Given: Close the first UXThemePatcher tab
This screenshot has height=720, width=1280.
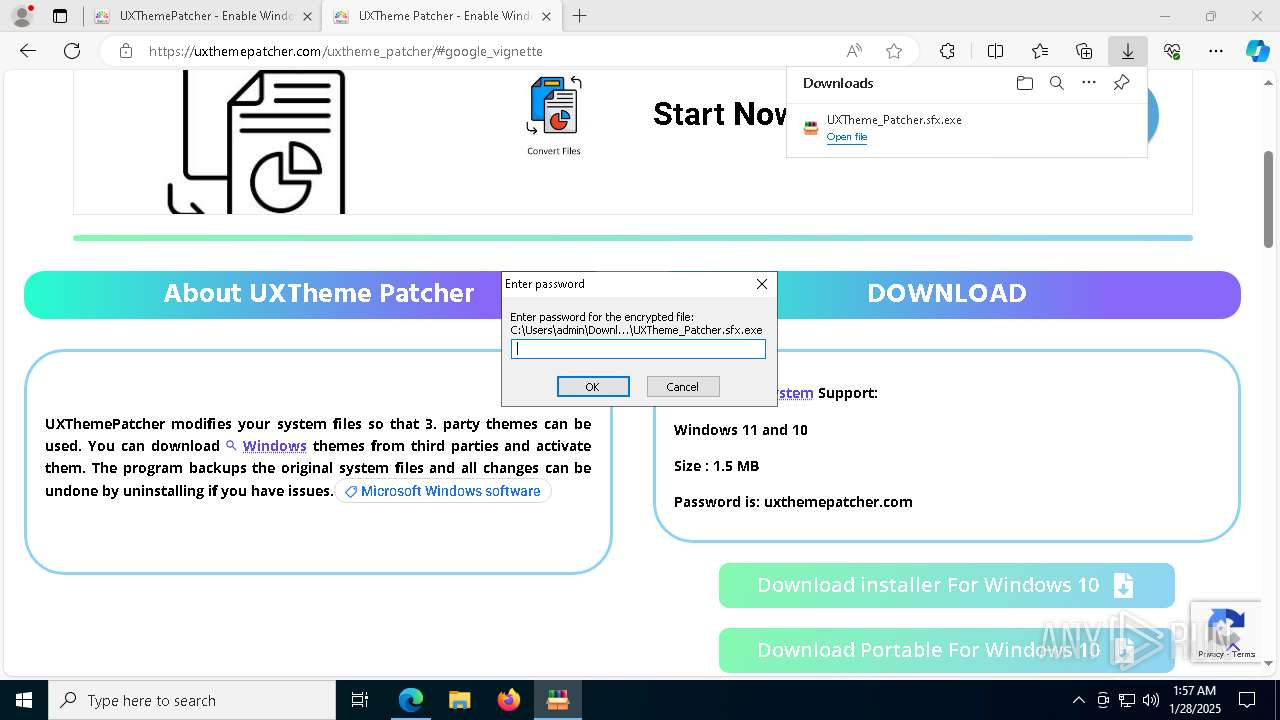Looking at the screenshot, I should tap(308, 16).
